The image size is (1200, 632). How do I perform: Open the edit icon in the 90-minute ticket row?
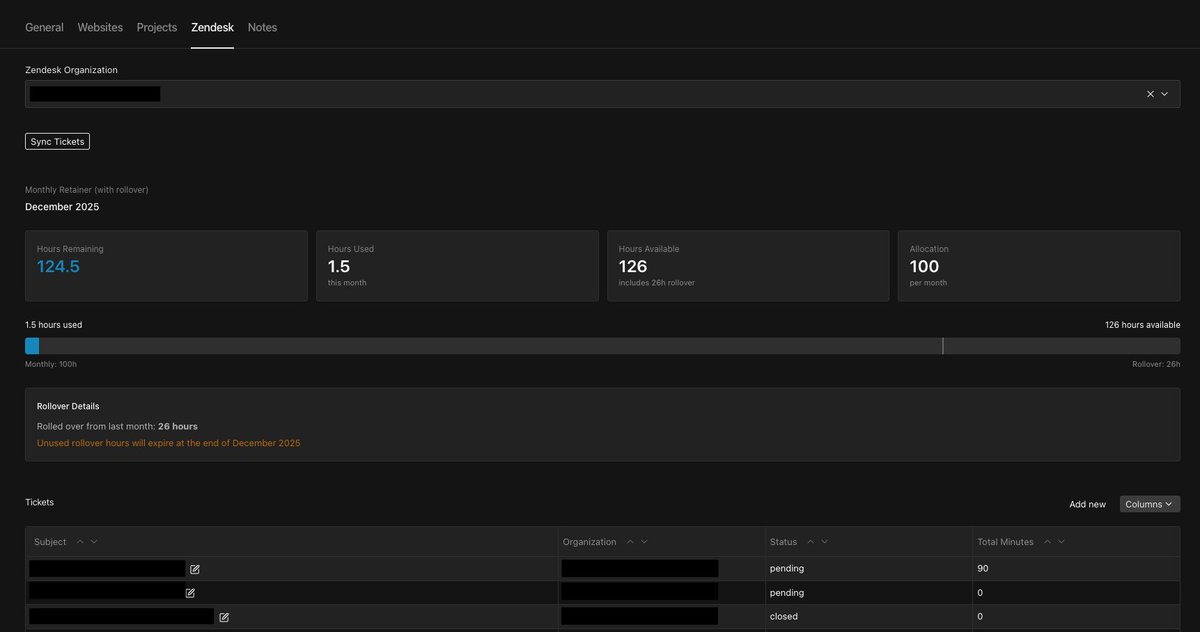click(x=195, y=569)
